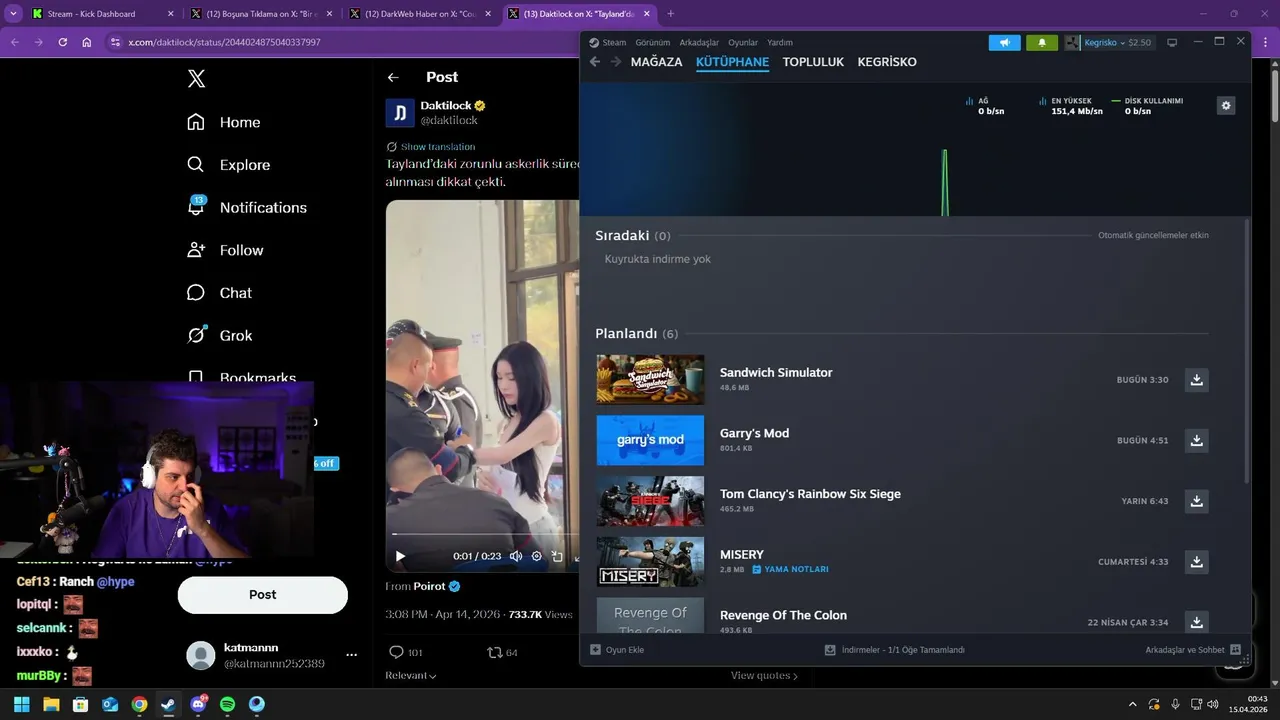Open YAMA NOTLARI for MISERY
This screenshot has height=720, width=1280.
coord(790,570)
